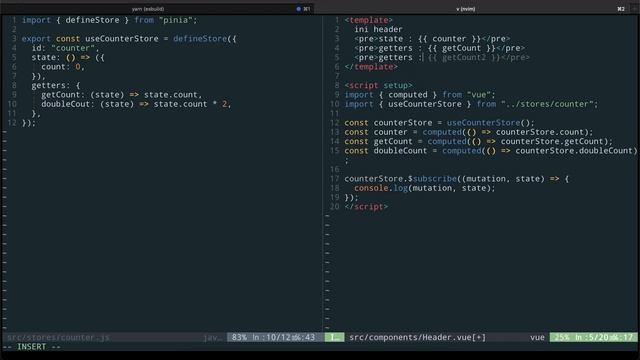Click the getCount: (state) getter line
The height and width of the screenshot is (360, 640).
click(x=121, y=95)
